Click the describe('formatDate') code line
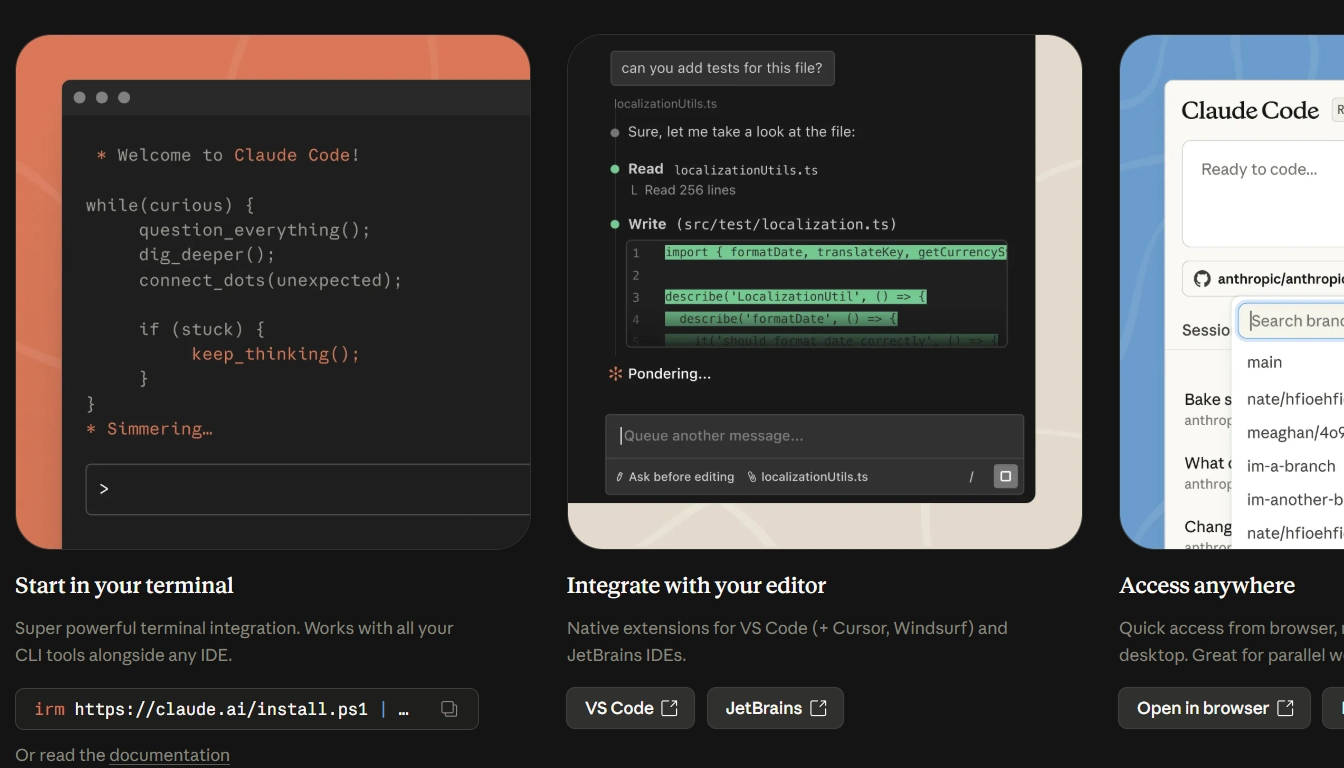Viewport: 1344px width, 768px height. (x=781, y=319)
